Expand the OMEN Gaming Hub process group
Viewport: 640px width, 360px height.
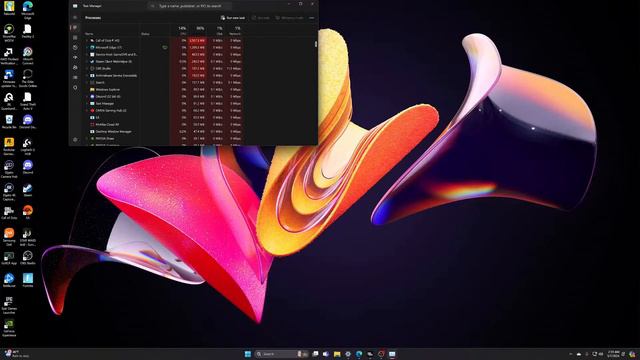pyautogui.click(x=87, y=110)
